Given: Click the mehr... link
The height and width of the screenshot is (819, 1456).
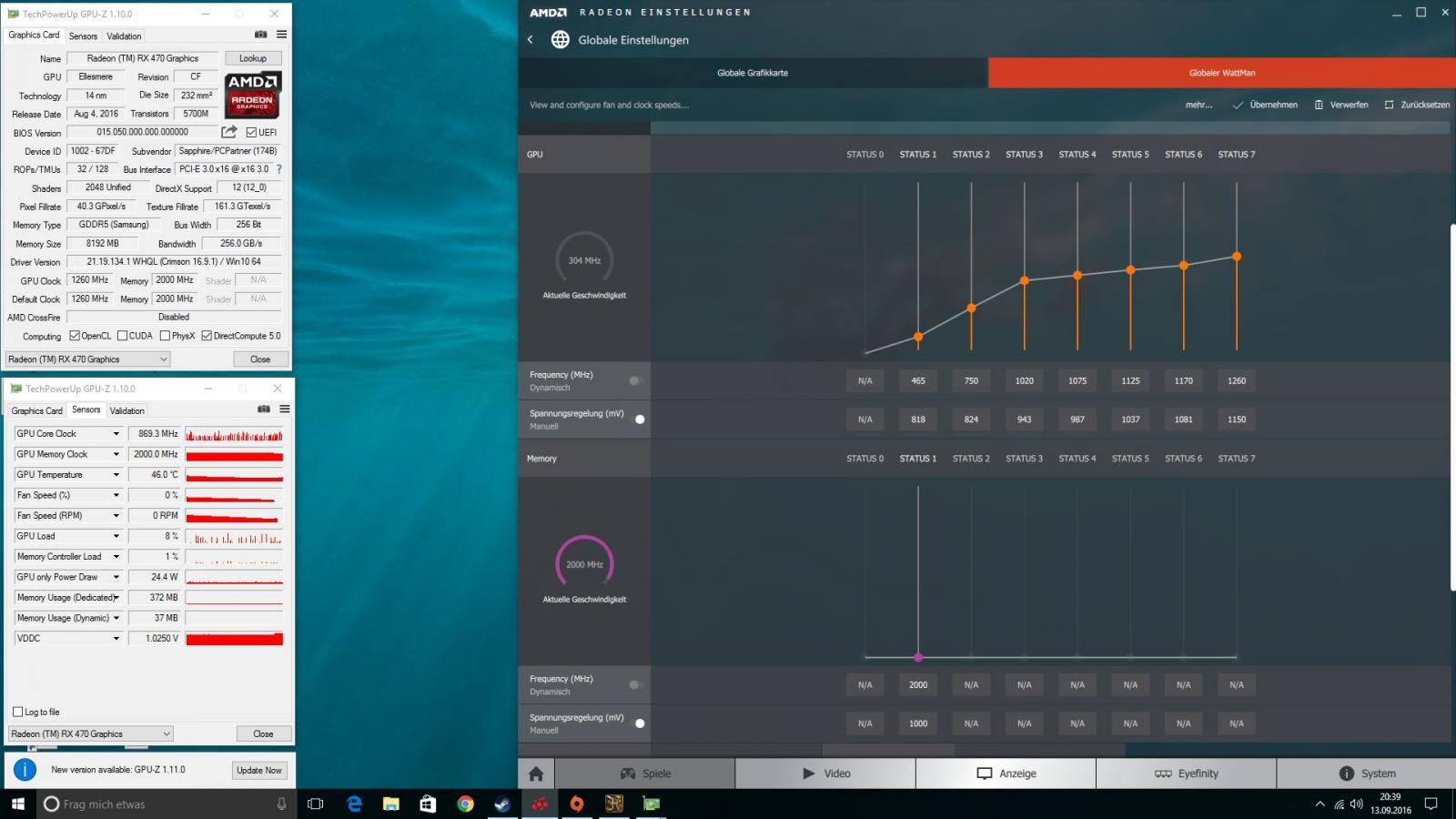Looking at the screenshot, I should [x=1198, y=105].
